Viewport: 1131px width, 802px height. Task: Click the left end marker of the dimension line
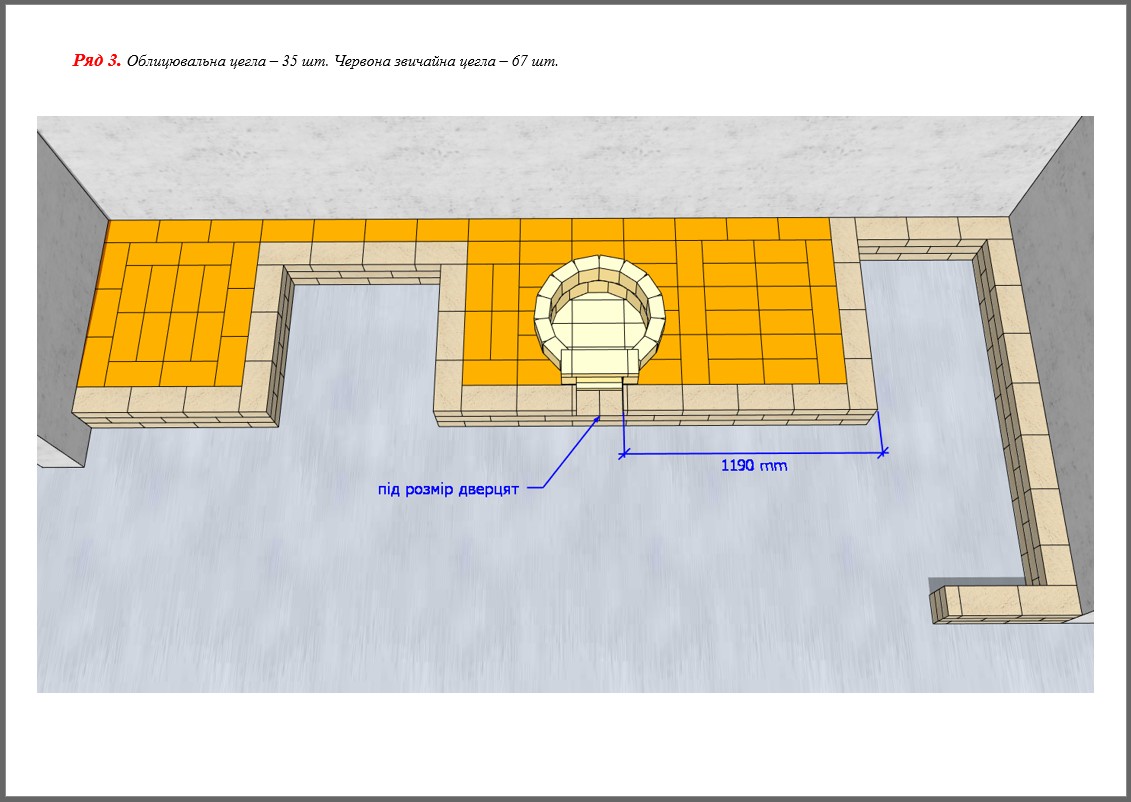click(x=623, y=454)
